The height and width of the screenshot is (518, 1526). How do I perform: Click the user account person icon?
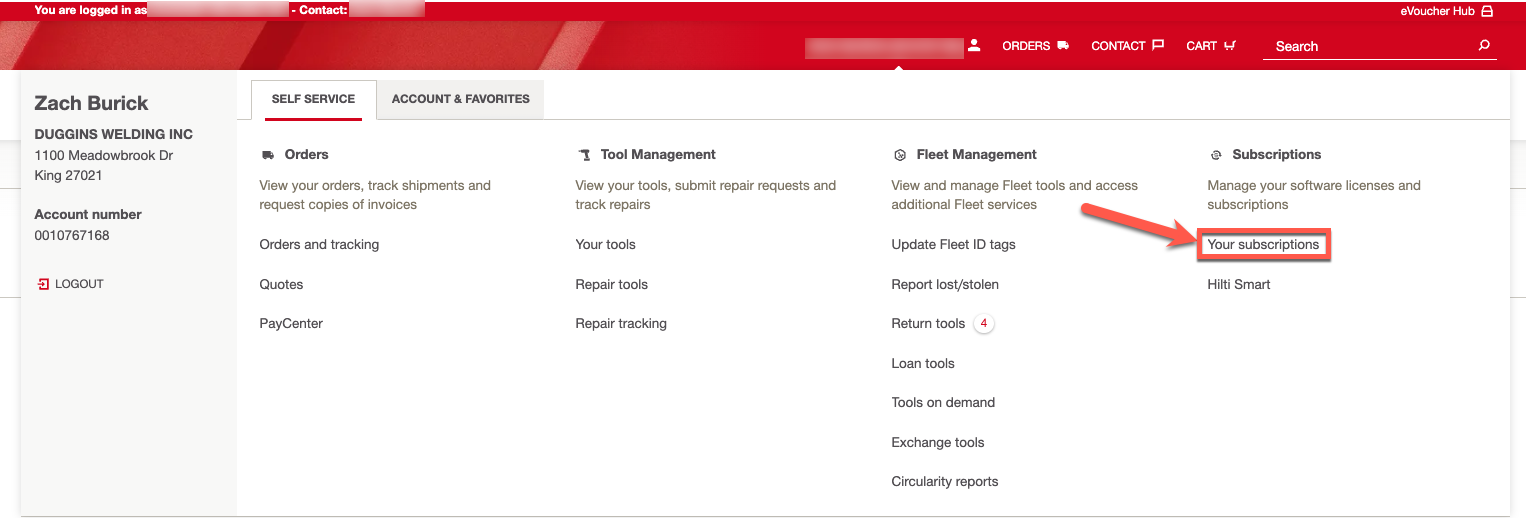[974, 46]
